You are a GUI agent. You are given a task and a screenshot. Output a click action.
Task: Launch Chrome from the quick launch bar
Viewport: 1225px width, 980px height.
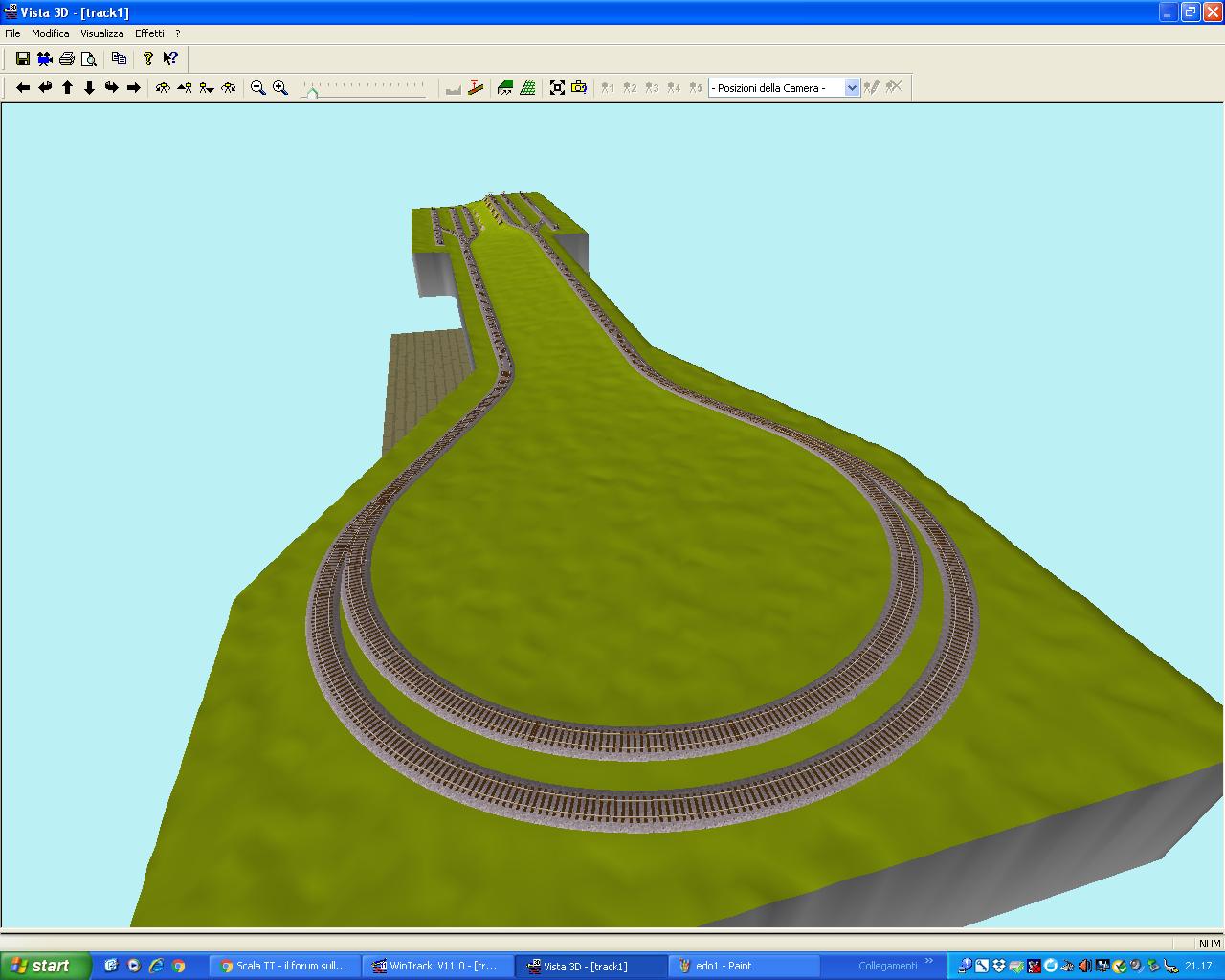[178, 966]
